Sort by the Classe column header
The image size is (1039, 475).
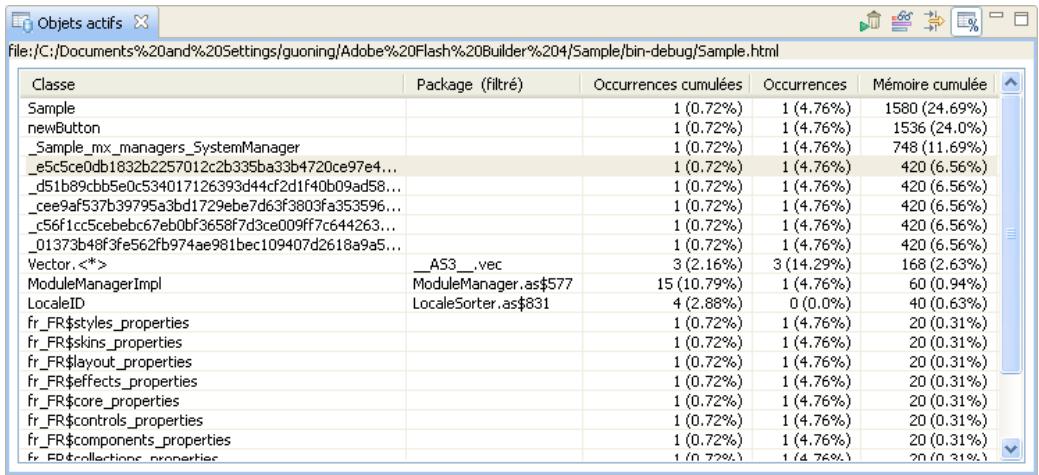click(x=213, y=85)
